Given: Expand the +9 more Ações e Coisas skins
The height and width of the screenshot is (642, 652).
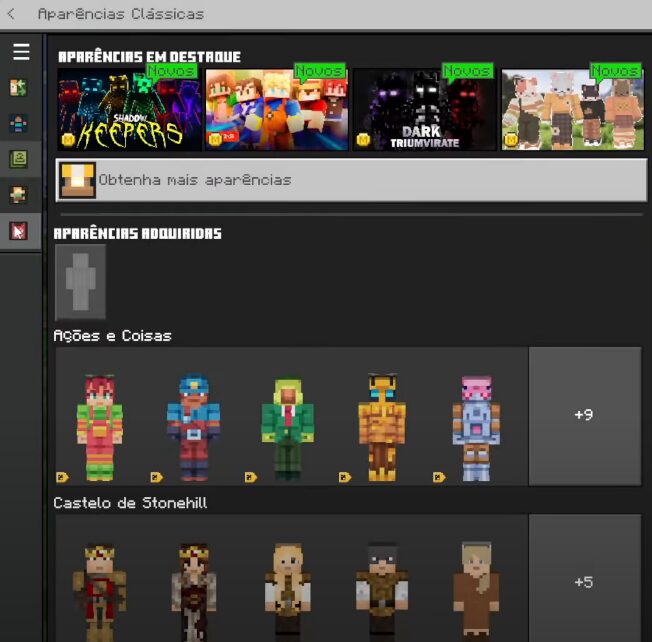Looking at the screenshot, I should (x=585, y=416).
